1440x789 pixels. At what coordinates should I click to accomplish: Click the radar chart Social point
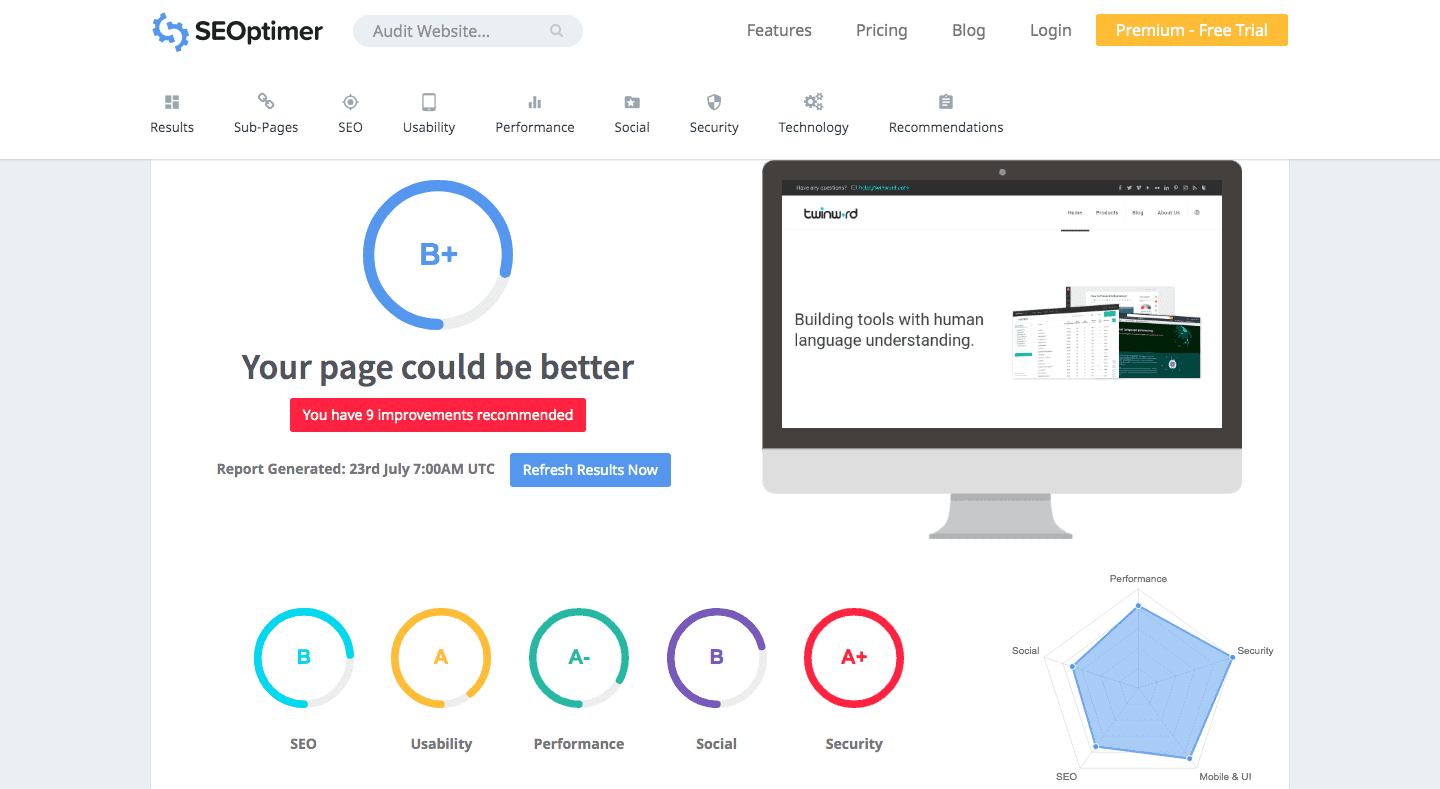tap(1072, 666)
